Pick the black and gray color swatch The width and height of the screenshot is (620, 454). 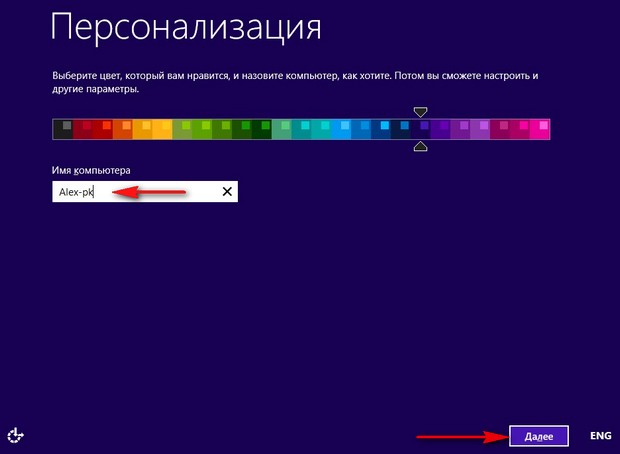pyautogui.click(x=63, y=129)
